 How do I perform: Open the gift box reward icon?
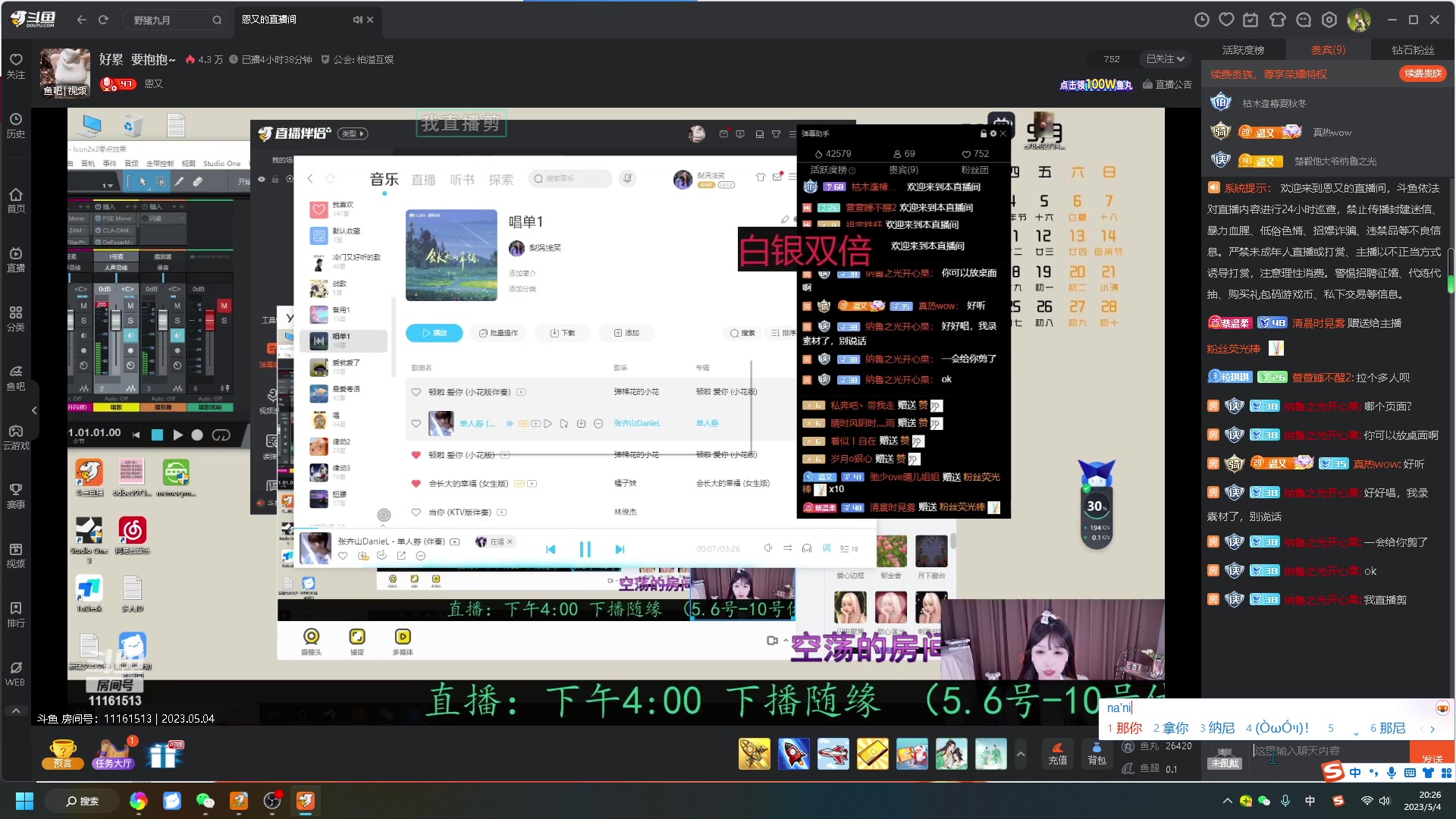click(x=164, y=755)
